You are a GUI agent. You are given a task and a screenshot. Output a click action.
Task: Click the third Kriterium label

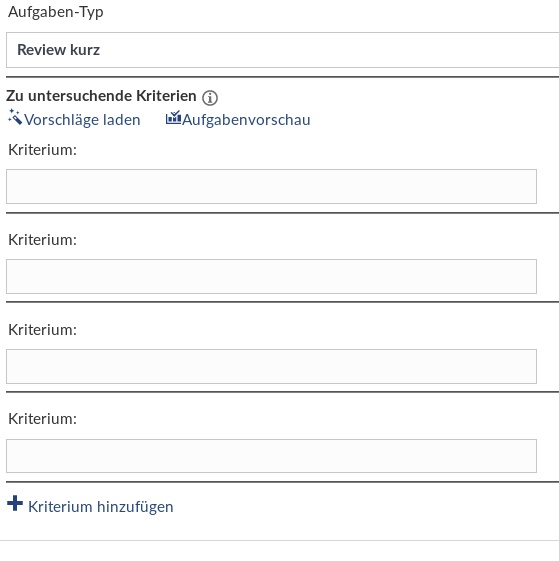(x=43, y=330)
